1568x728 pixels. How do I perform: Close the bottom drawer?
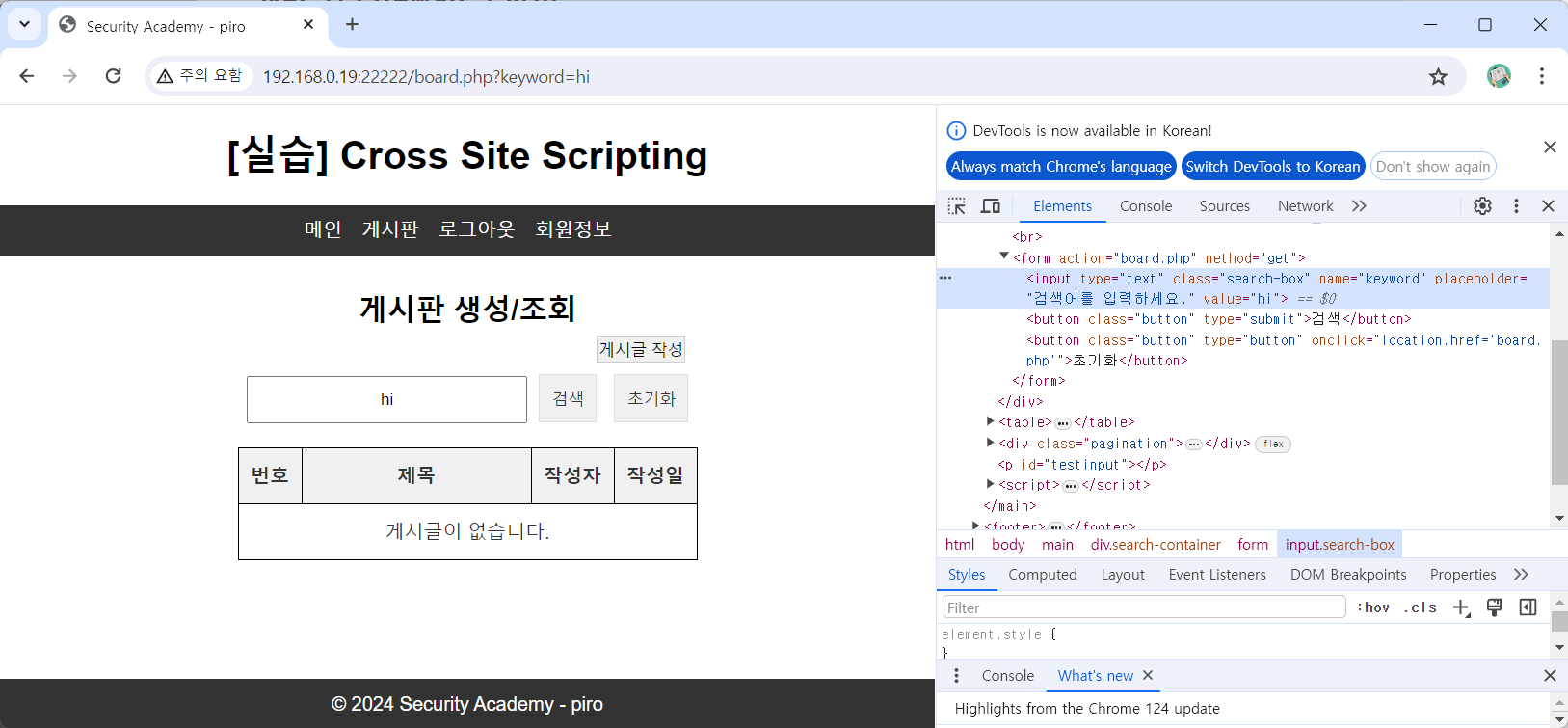[1550, 676]
